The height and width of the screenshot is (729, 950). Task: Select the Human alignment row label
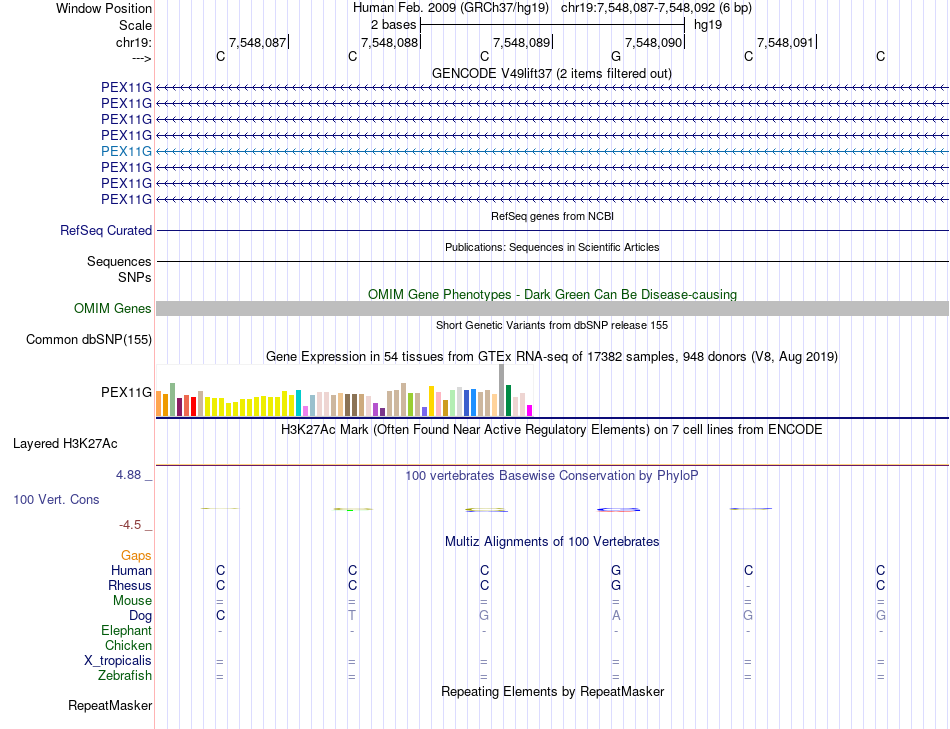tap(131, 570)
